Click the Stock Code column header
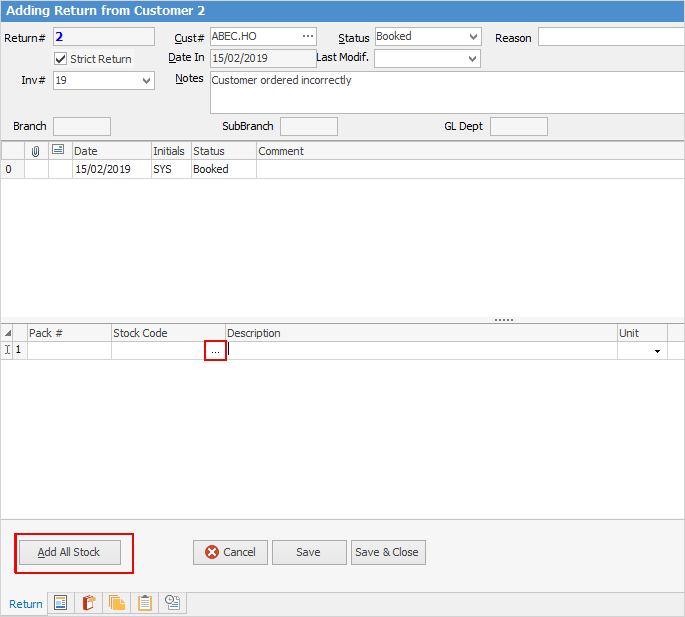The width and height of the screenshot is (685, 617). [168, 333]
